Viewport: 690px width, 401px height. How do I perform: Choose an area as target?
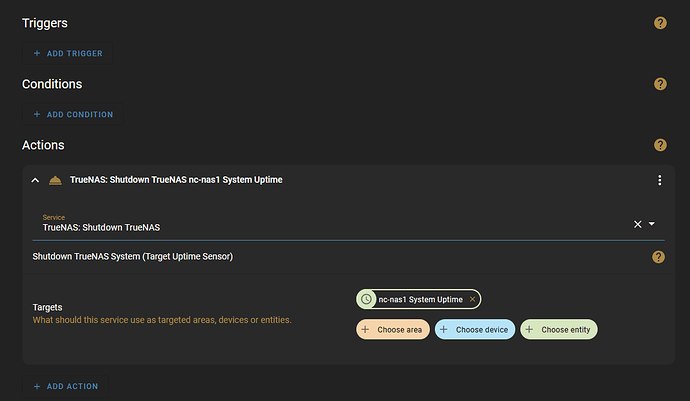click(393, 329)
